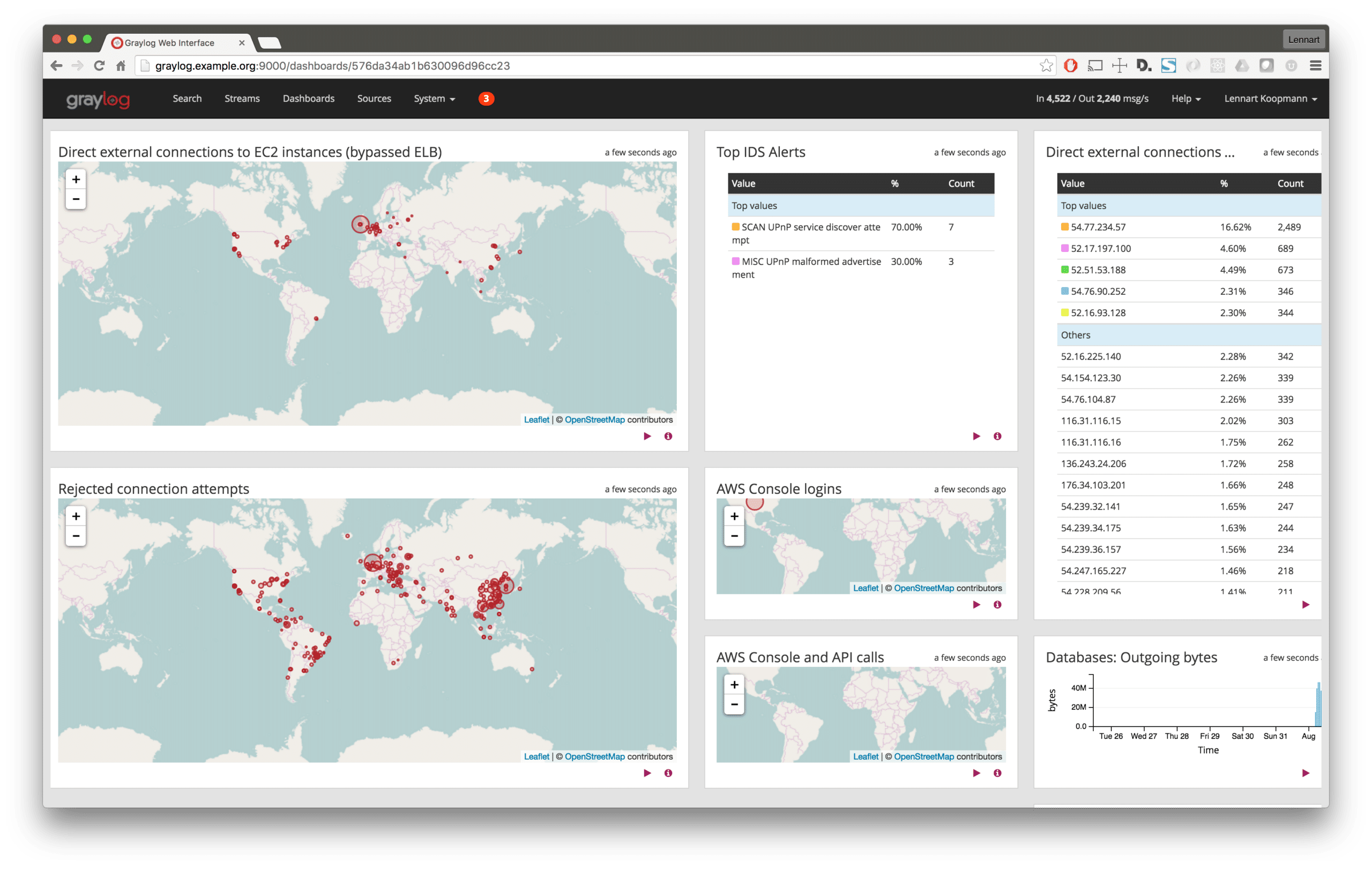Zoom out on the AWS Console logins map
Screen dimensions: 1372x869
(734, 536)
